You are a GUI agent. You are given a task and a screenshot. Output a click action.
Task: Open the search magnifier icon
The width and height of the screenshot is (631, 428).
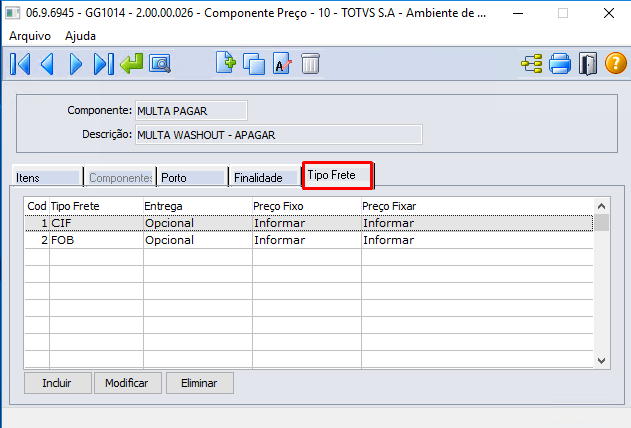(x=160, y=64)
